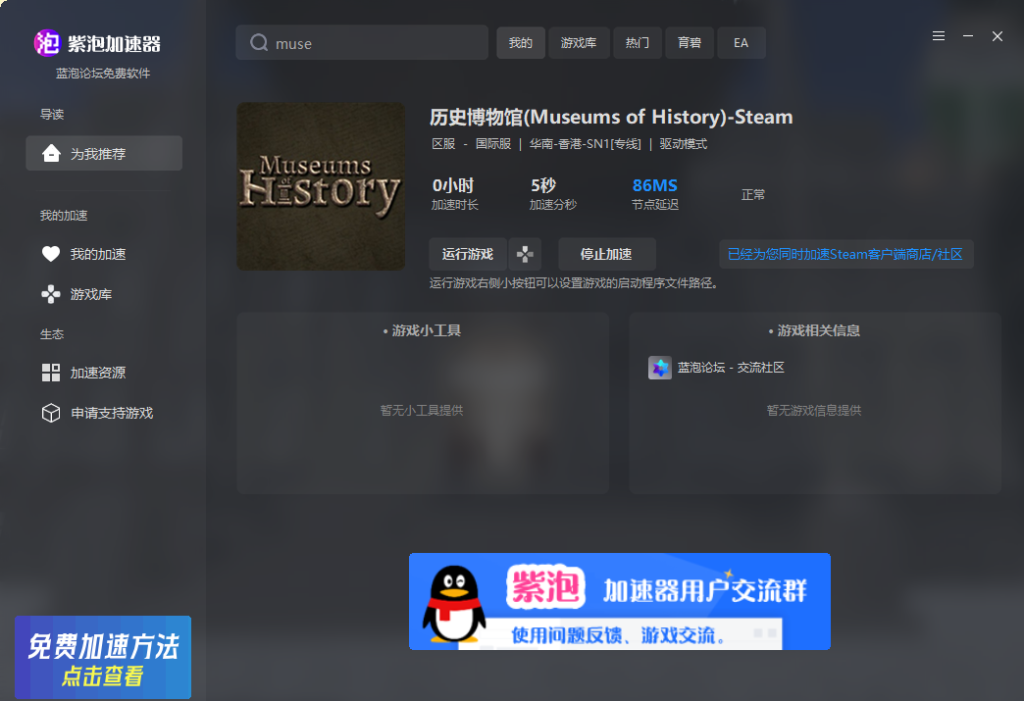Switch to the 我的 tab

(x=520, y=43)
